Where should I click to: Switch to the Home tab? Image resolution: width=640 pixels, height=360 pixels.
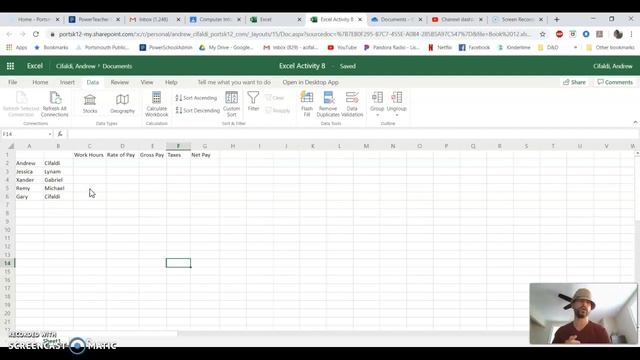(40, 82)
